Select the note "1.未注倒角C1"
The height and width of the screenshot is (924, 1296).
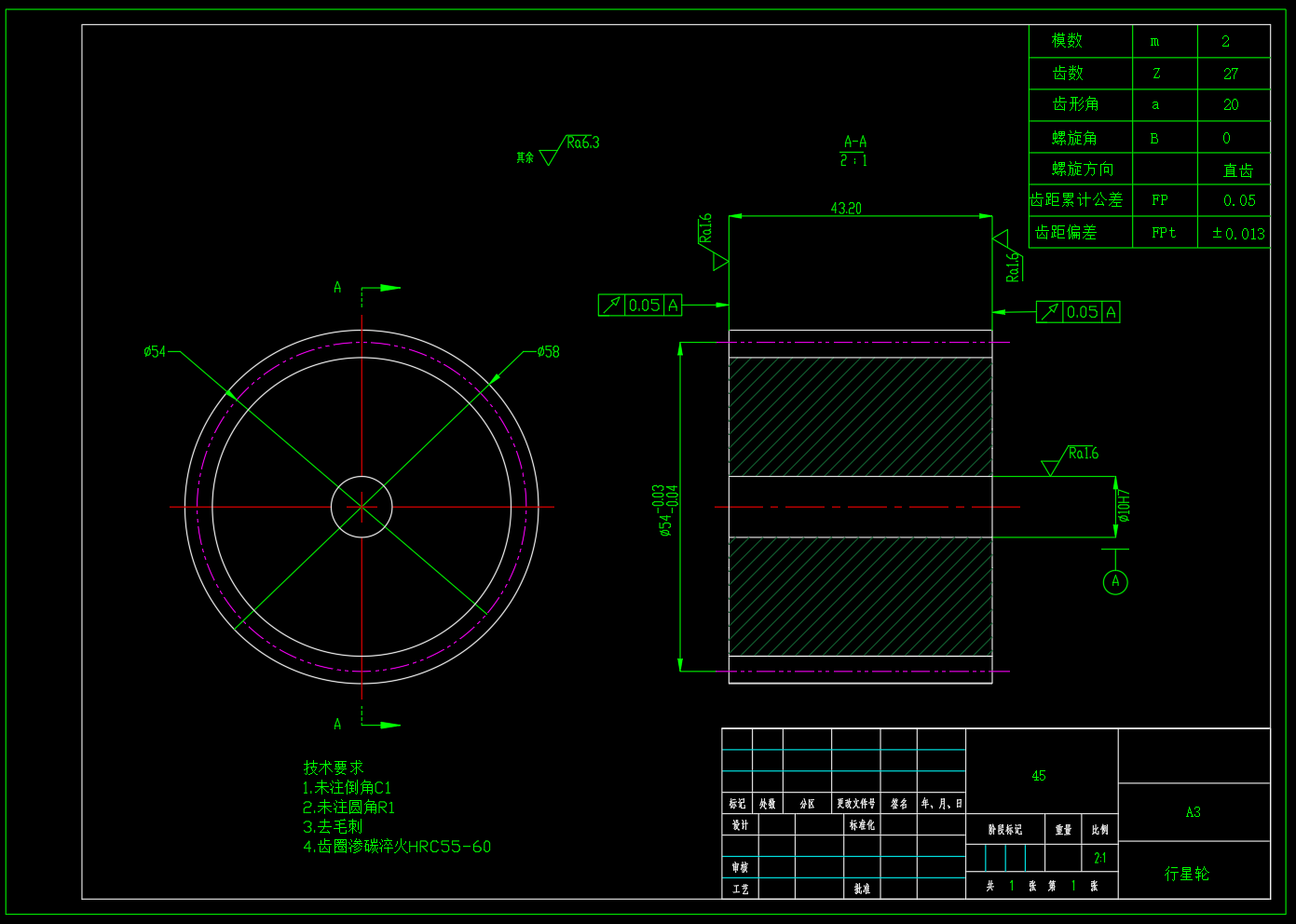tap(348, 788)
